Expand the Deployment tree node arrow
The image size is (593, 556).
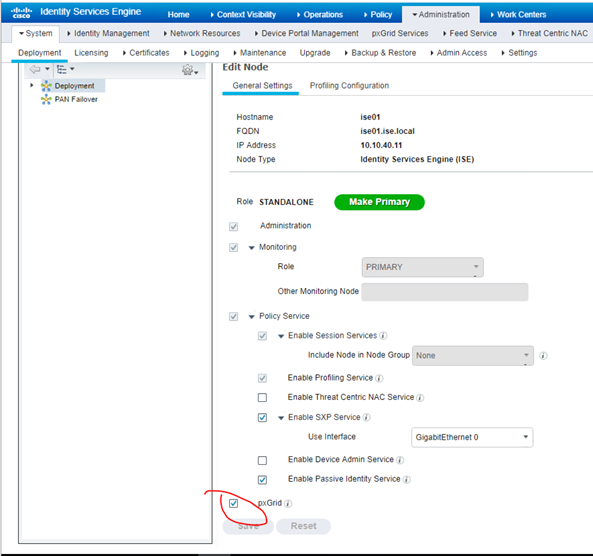tap(32, 85)
